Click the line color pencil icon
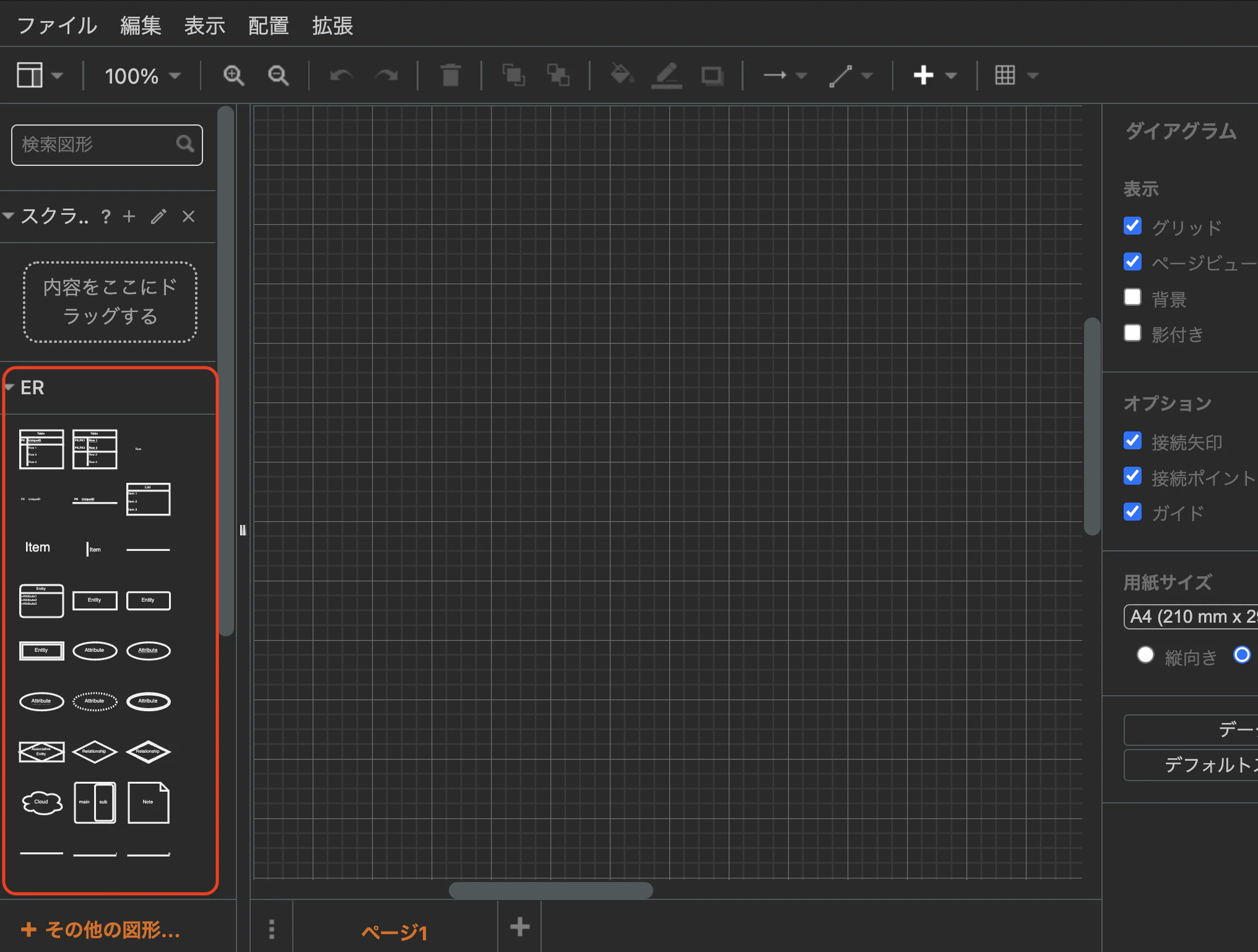The image size is (1258, 952). click(x=666, y=76)
